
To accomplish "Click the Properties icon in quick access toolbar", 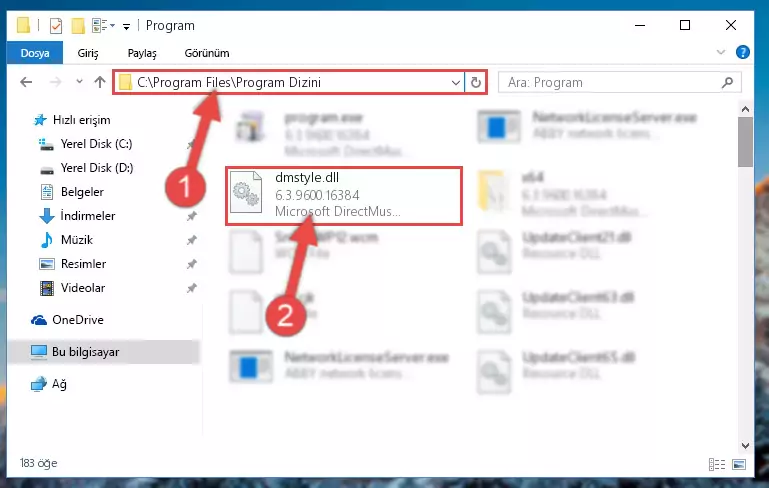I will coord(56,26).
